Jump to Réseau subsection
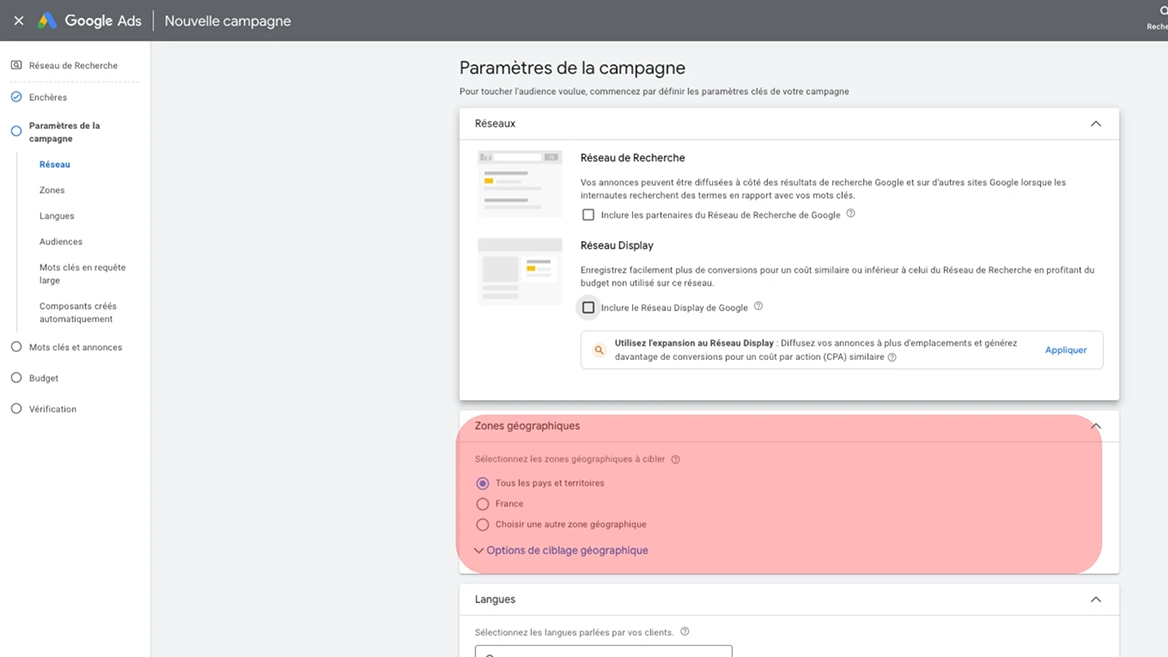 coord(54,165)
